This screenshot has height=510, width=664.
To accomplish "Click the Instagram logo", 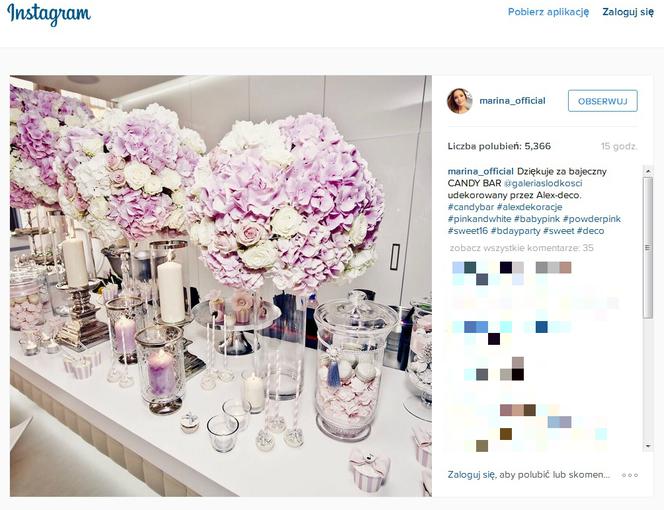I will coord(49,14).
